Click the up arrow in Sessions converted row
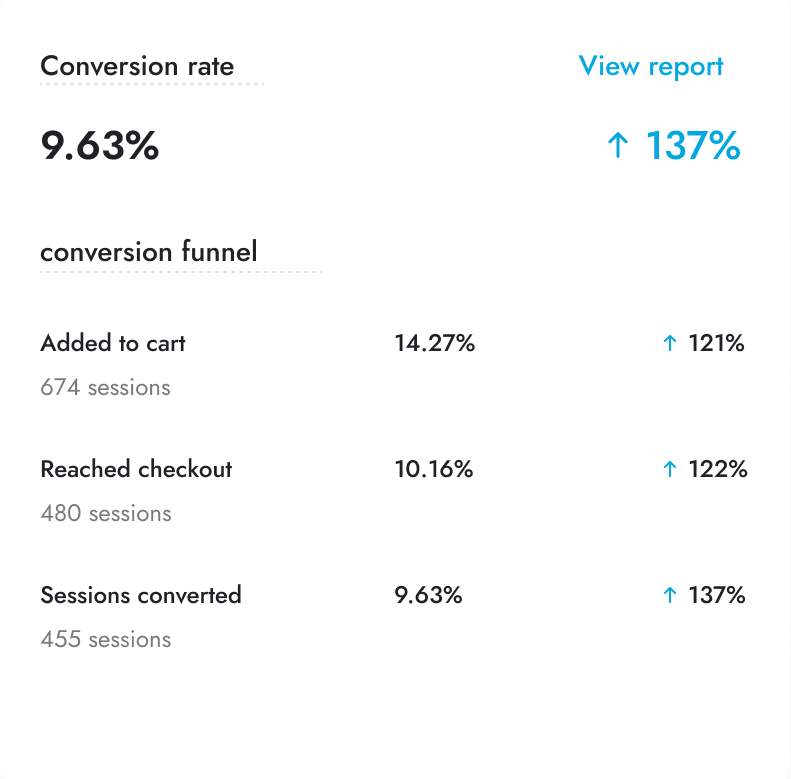This screenshot has width=791, height=779. click(x=670, y=596)
